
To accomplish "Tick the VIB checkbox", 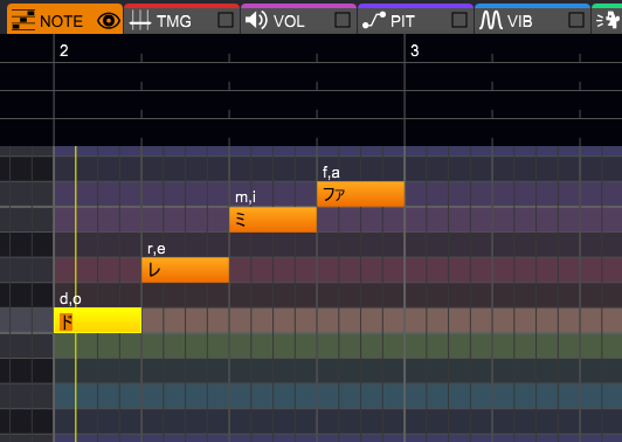I will tap(576, 20).
